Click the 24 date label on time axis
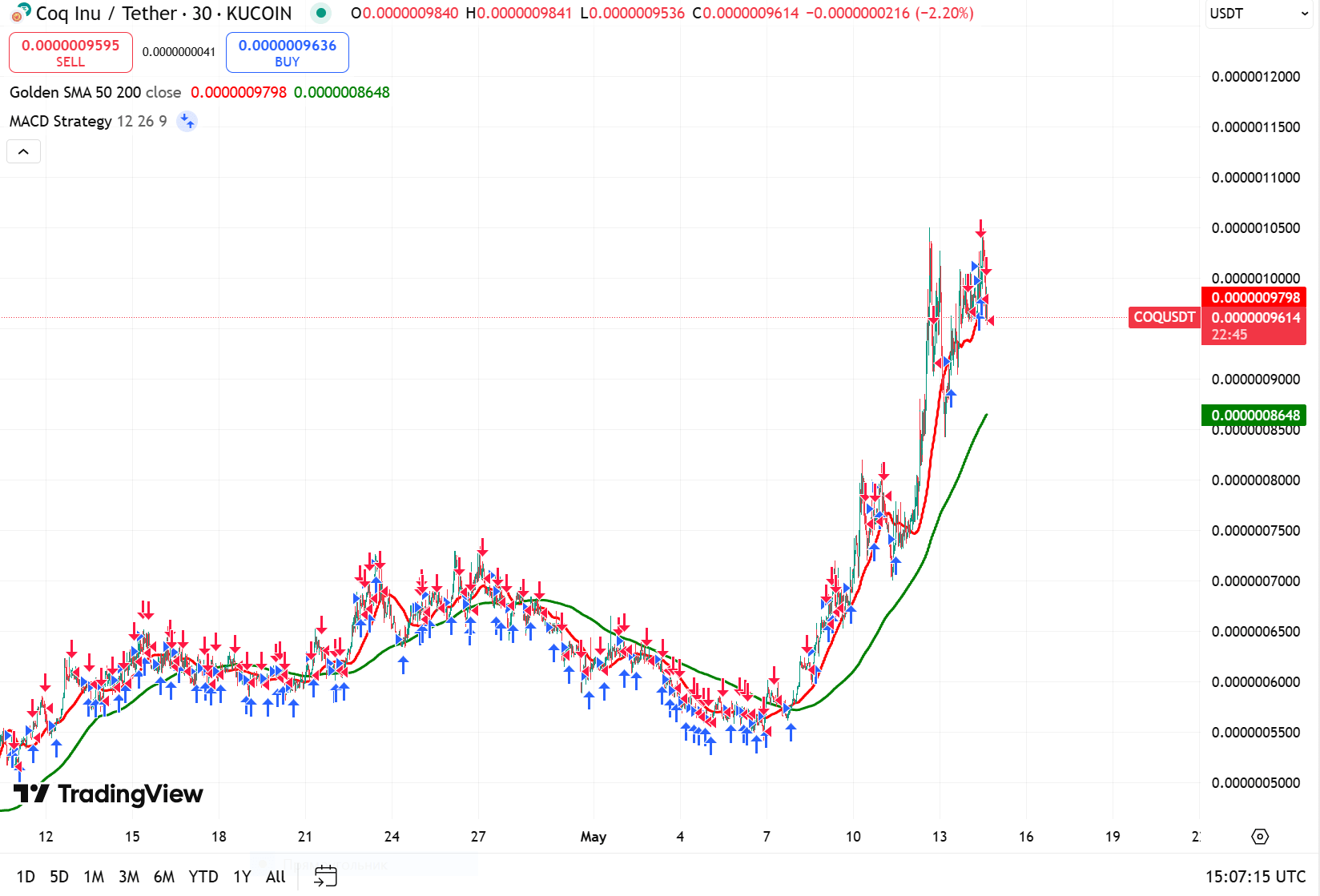This screenshot has height=896, width=1320. (x=392, y=837)
